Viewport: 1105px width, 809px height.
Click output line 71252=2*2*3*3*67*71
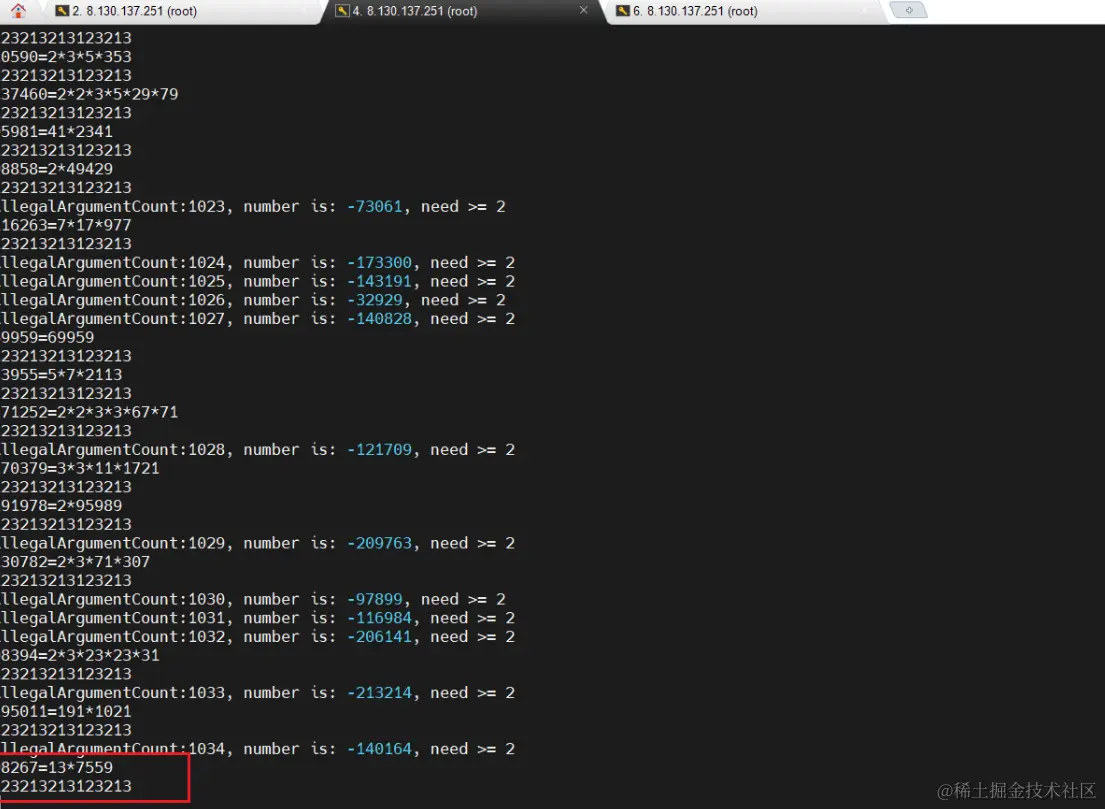[89, 412]
